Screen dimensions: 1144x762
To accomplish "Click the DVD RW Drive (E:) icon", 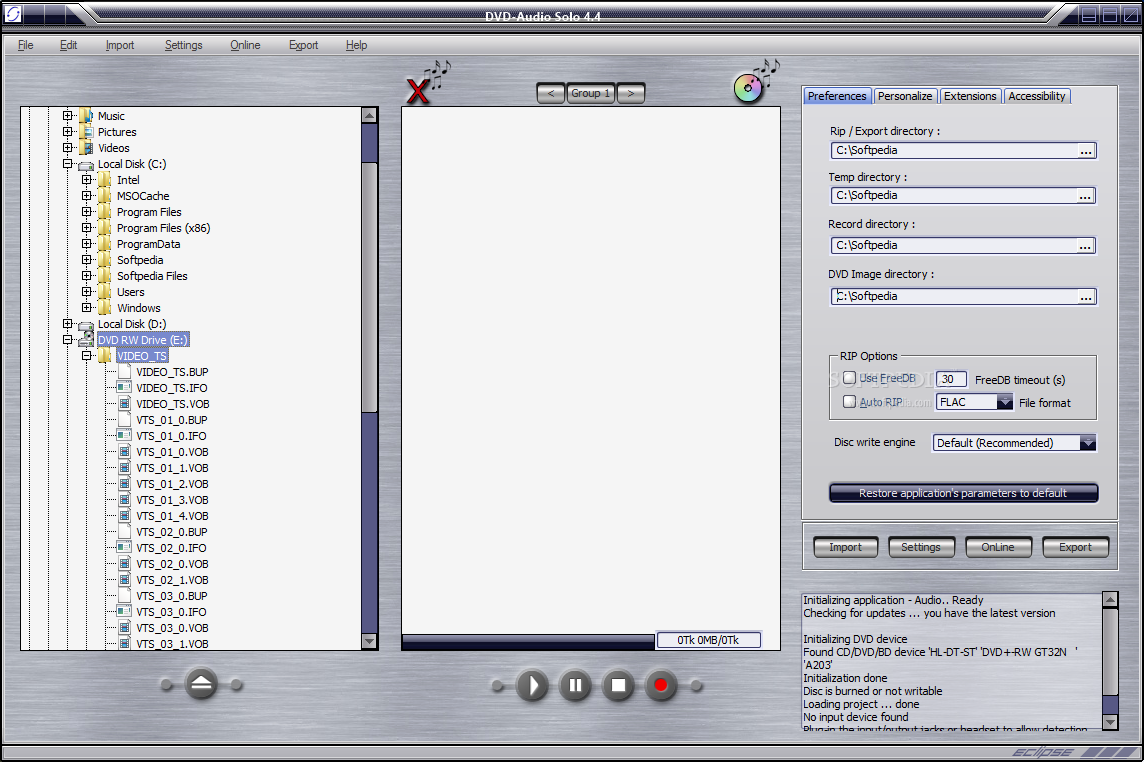I will [x=86, y=339].
